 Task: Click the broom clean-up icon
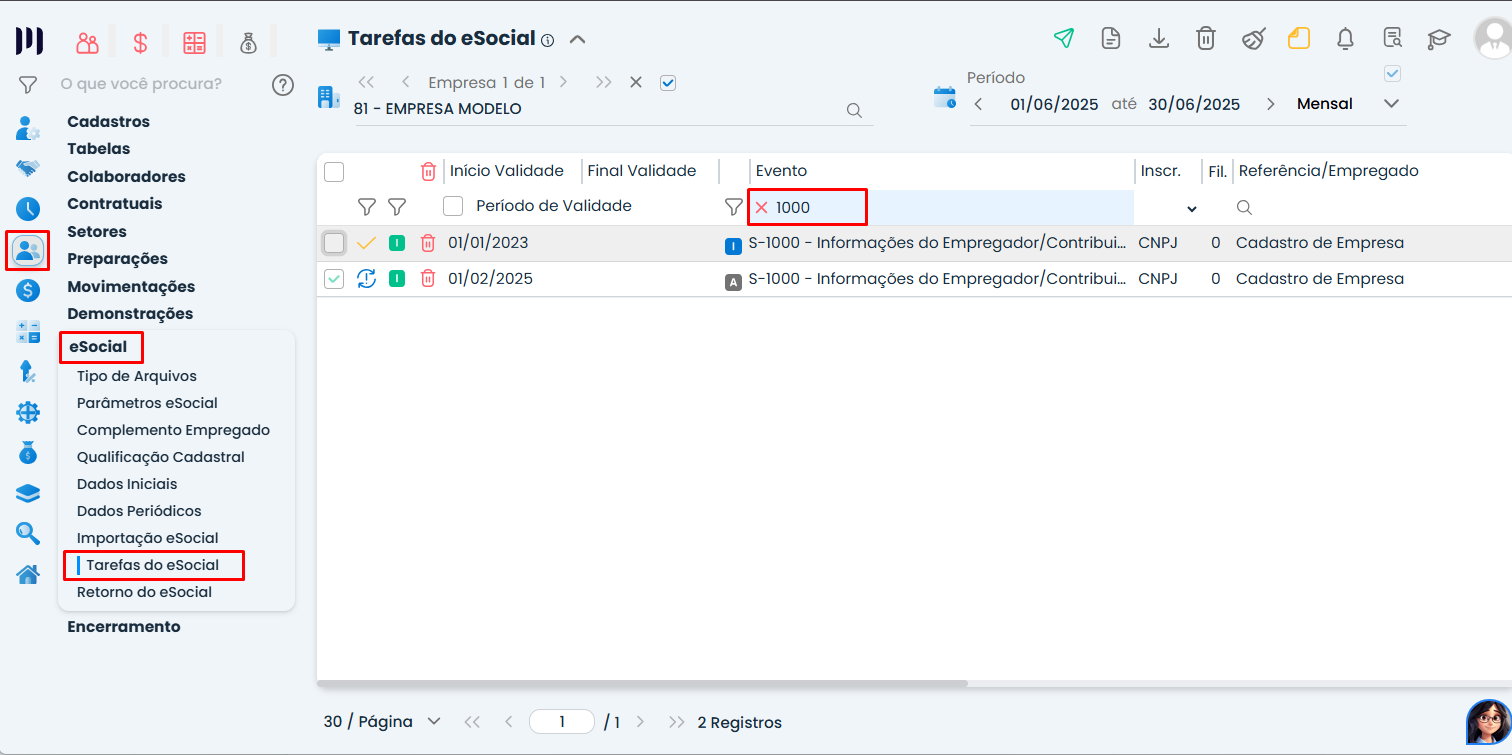1254,39
